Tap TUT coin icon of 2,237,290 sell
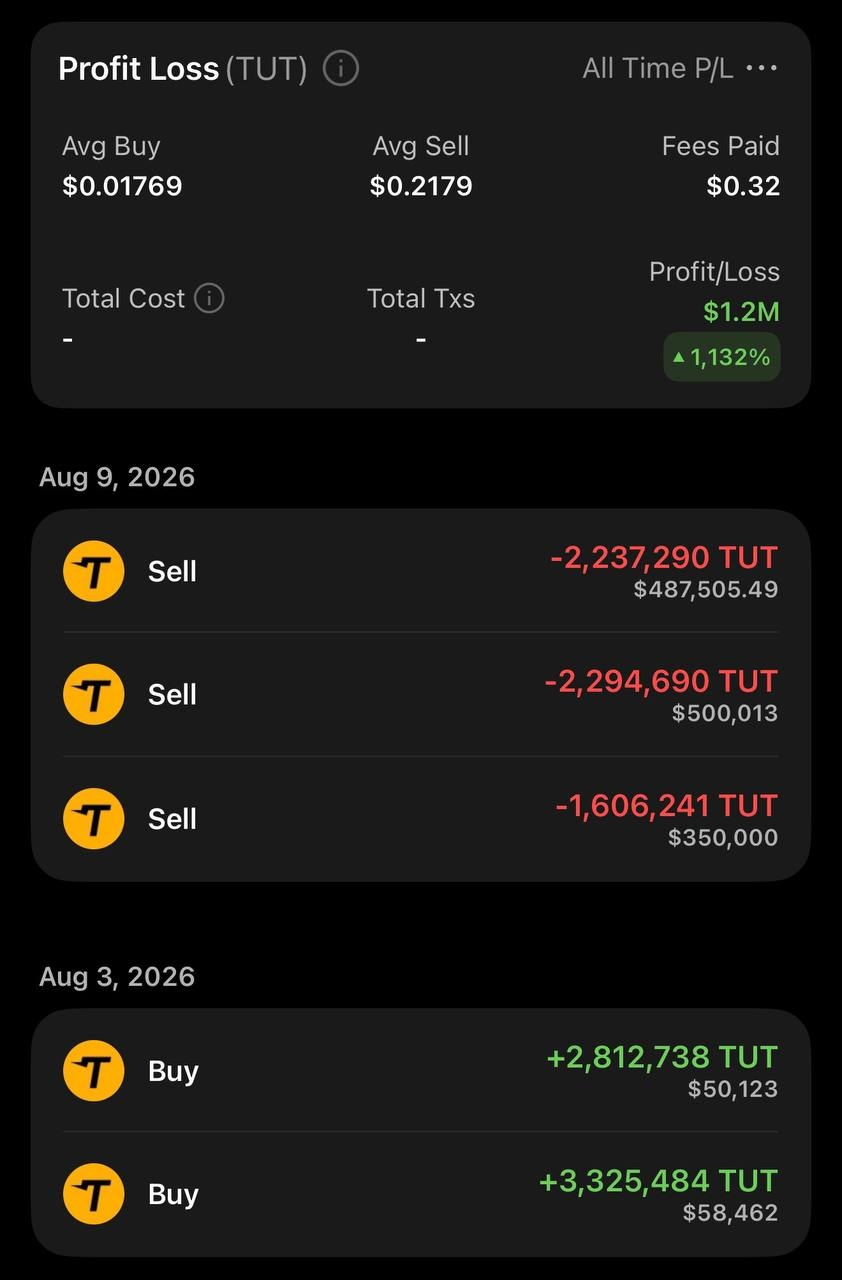Viewport: 842px width, 1280px height. coord(94,572)
